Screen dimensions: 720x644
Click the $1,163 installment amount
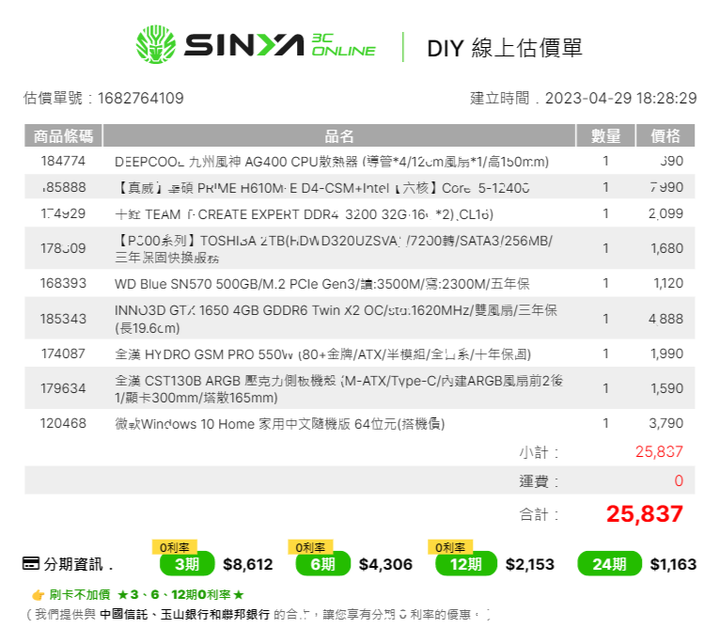[x=673, y=564]
